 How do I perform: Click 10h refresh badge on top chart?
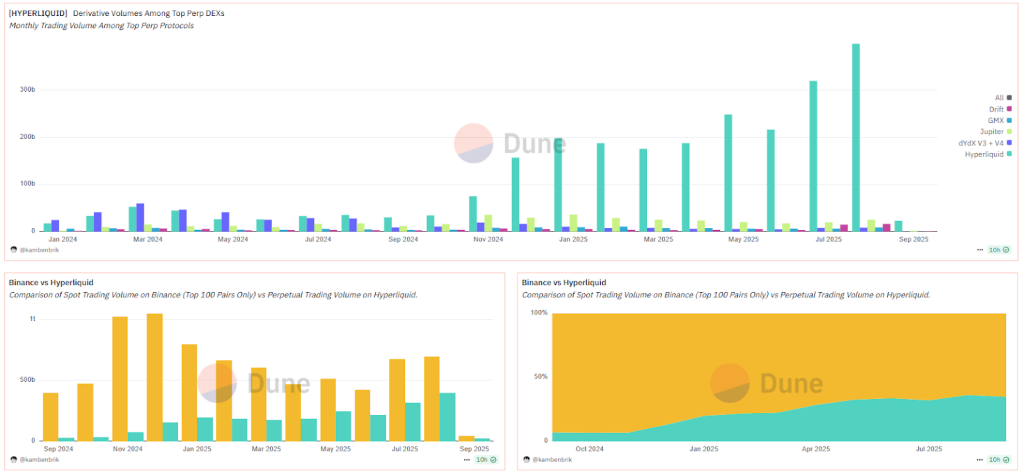[1000, 249]
